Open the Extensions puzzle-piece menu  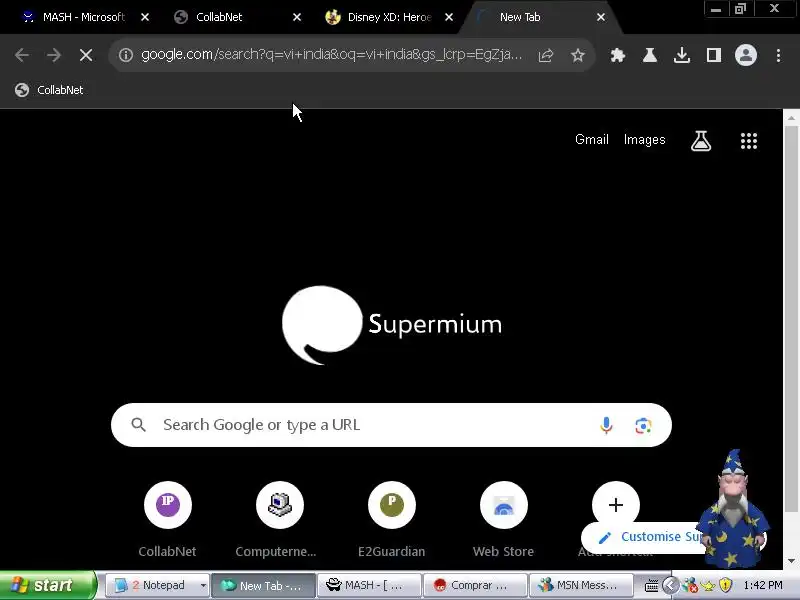[x=618, y=55]
